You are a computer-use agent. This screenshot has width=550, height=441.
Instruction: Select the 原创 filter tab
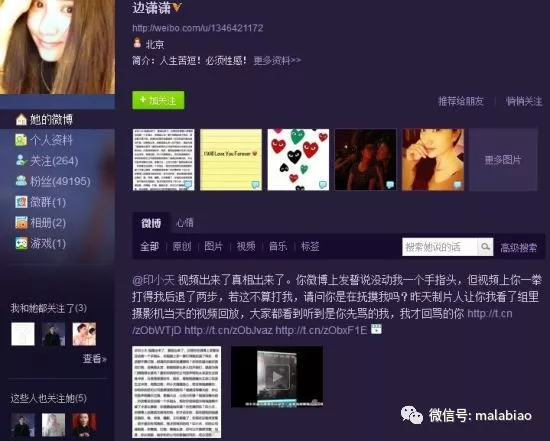182,246
